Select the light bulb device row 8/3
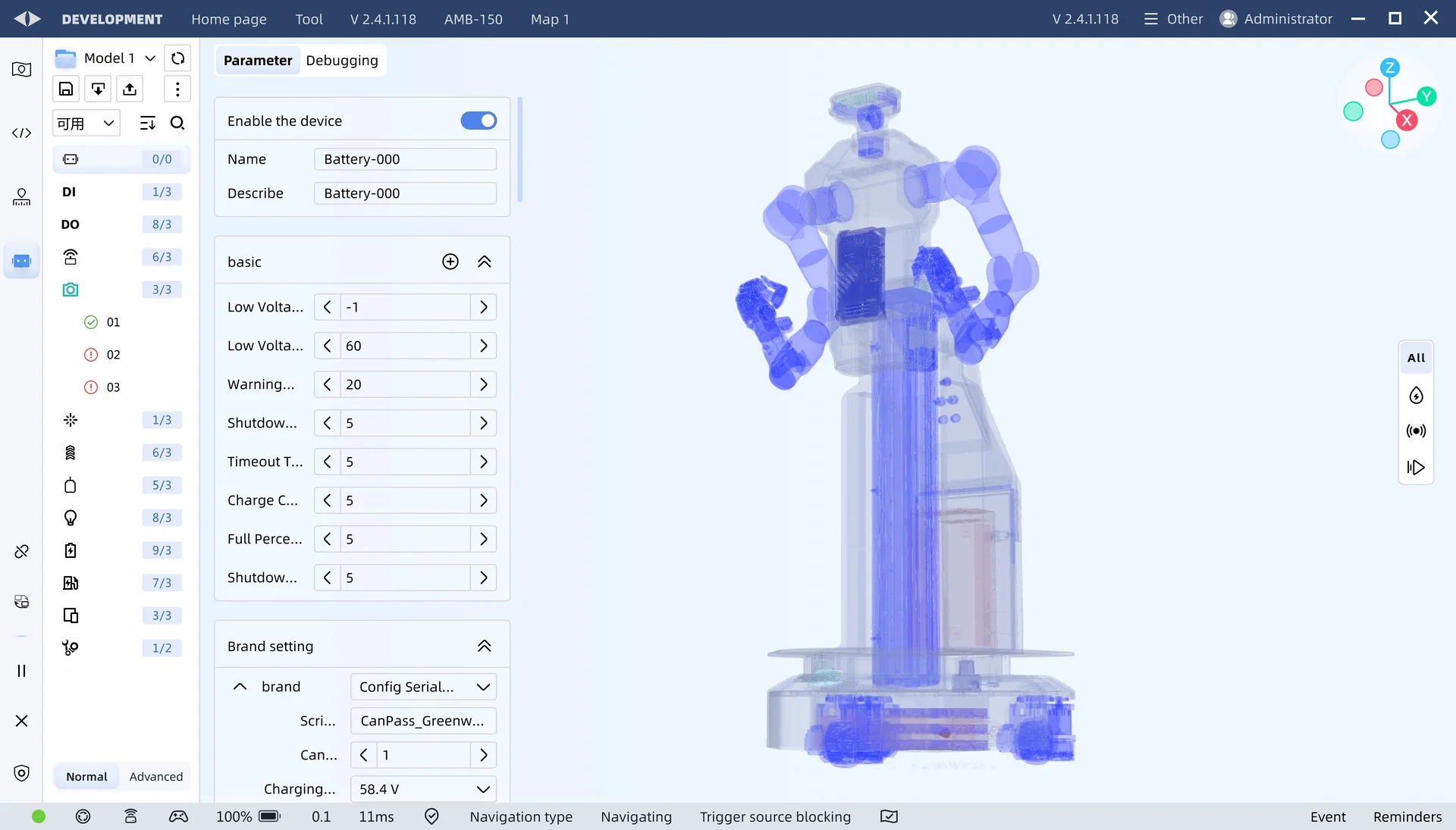Screen dimensions: 1456x830 121,518
